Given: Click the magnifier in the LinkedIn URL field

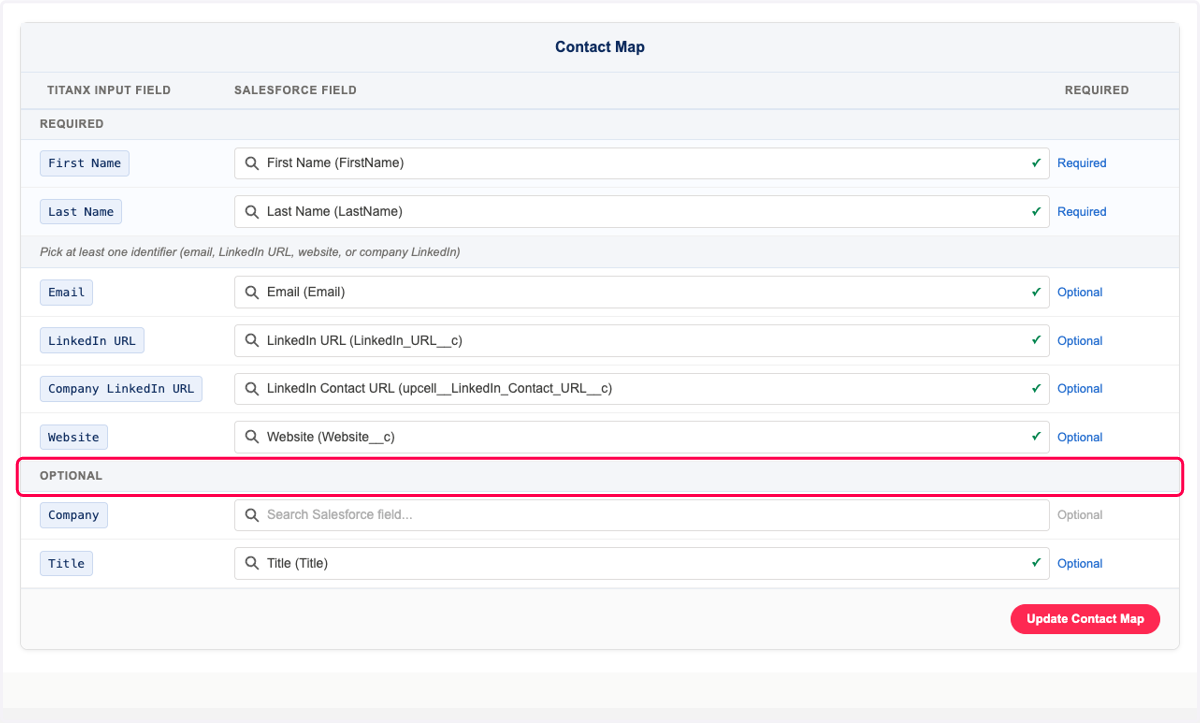Looking at the screenshot, I should click(x=252, y=341).
